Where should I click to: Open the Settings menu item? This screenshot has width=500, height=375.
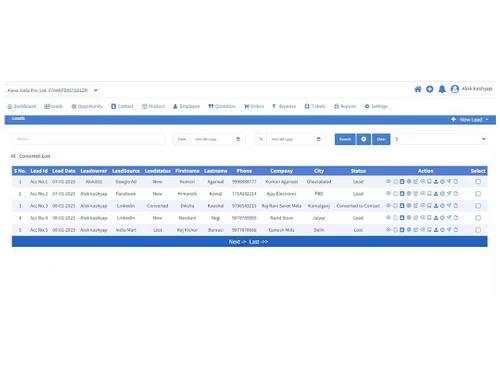(x=376, y=106)
